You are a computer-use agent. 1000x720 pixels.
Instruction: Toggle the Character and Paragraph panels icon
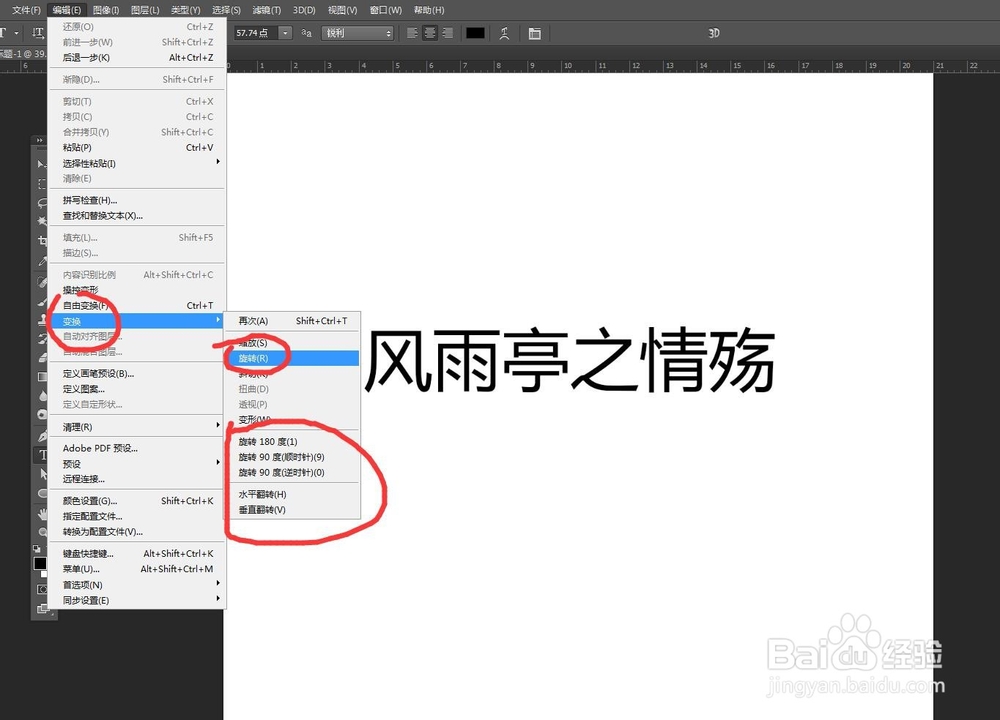[x=534, y=33]
